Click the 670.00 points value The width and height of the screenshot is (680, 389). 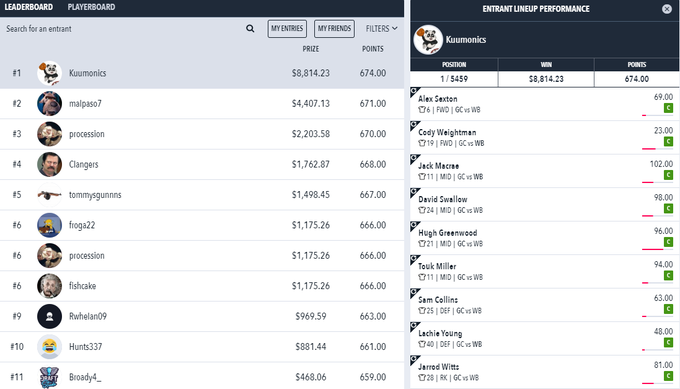373,134
